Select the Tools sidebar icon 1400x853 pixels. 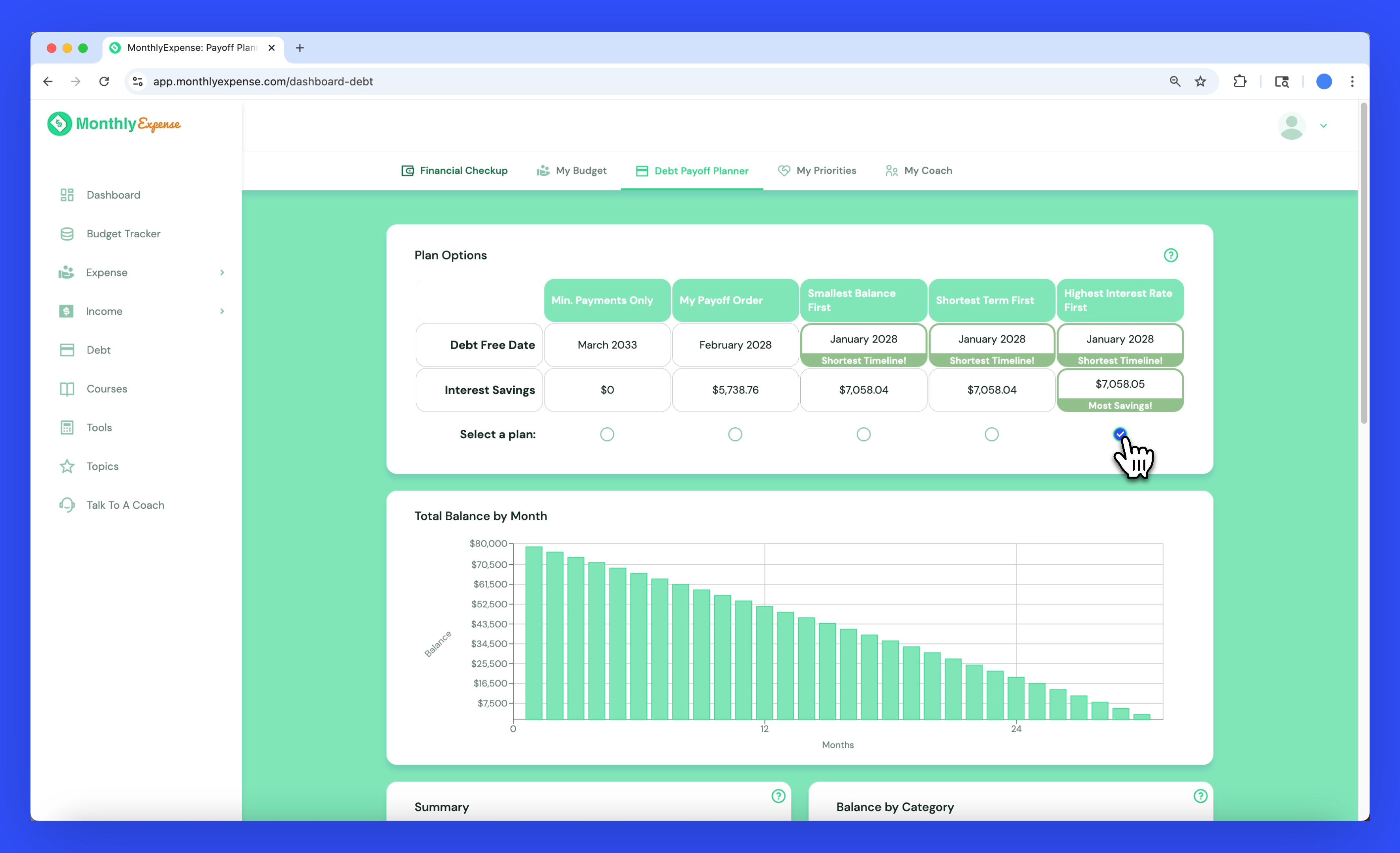(x=67, y=427)
